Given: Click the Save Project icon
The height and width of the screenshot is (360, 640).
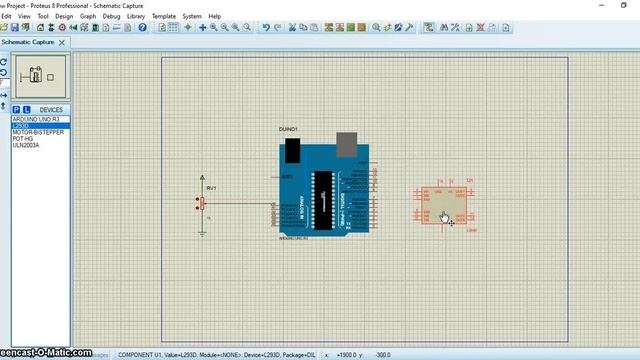Looking at the screenshot, I should 15,27.
